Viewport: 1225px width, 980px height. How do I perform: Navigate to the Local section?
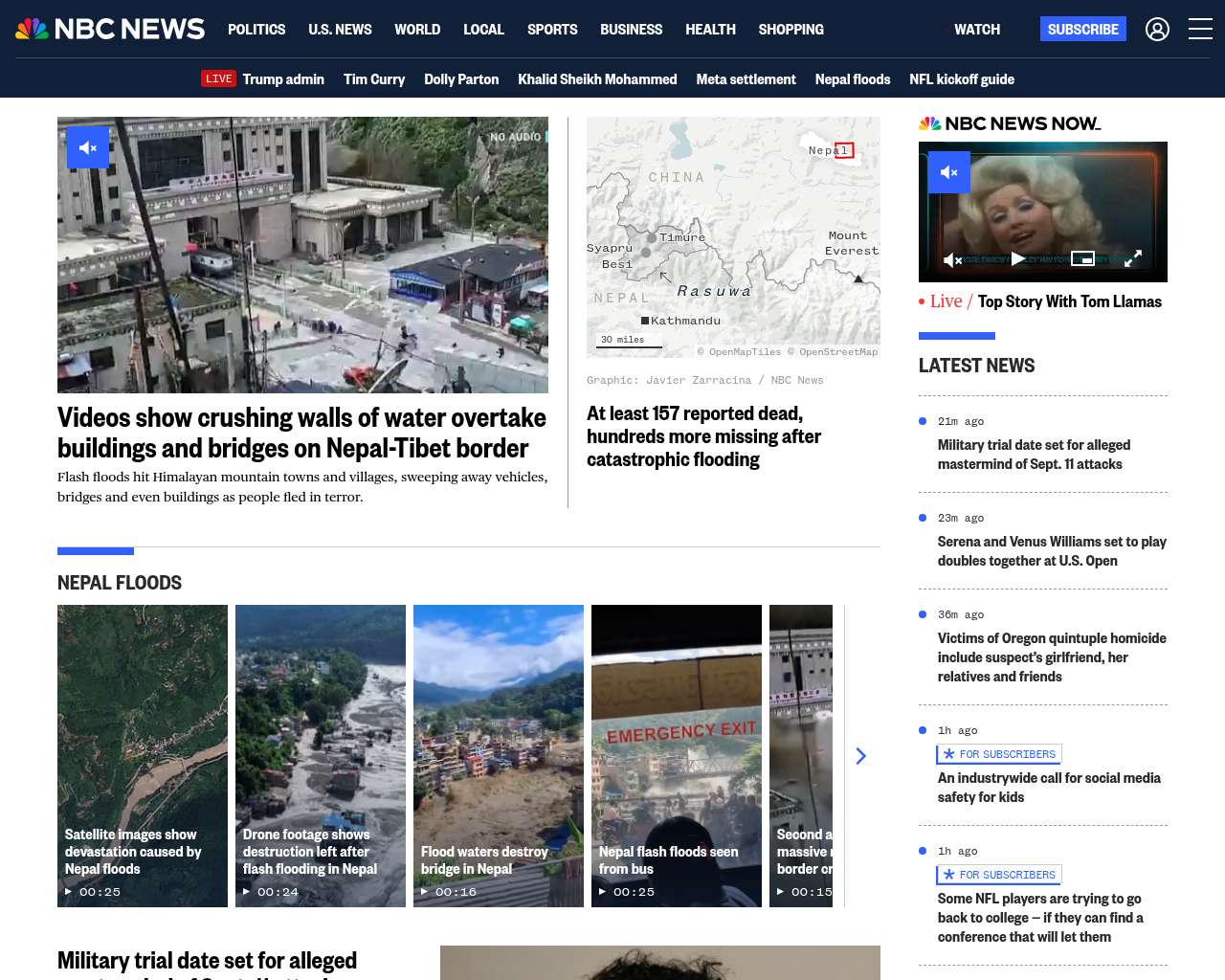483,30
